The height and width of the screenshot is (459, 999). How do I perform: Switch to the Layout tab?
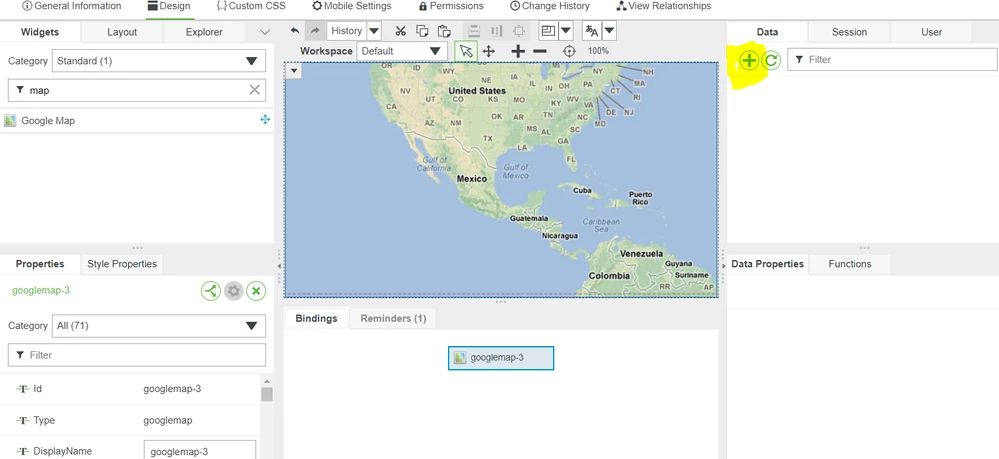point(122,32)
